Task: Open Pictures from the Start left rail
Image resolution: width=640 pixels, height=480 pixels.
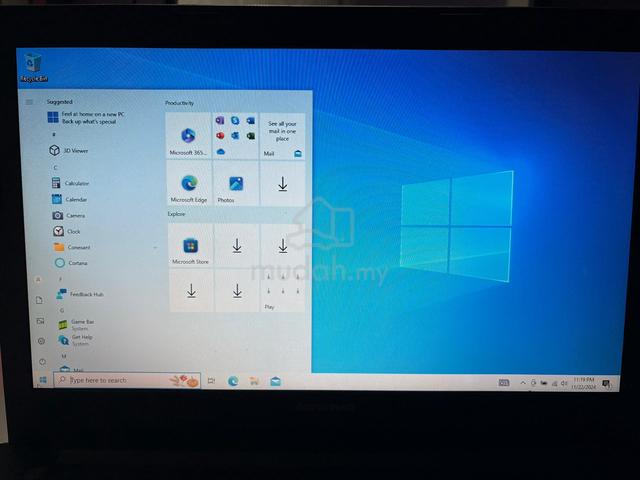Action: (x=40, y=321)
